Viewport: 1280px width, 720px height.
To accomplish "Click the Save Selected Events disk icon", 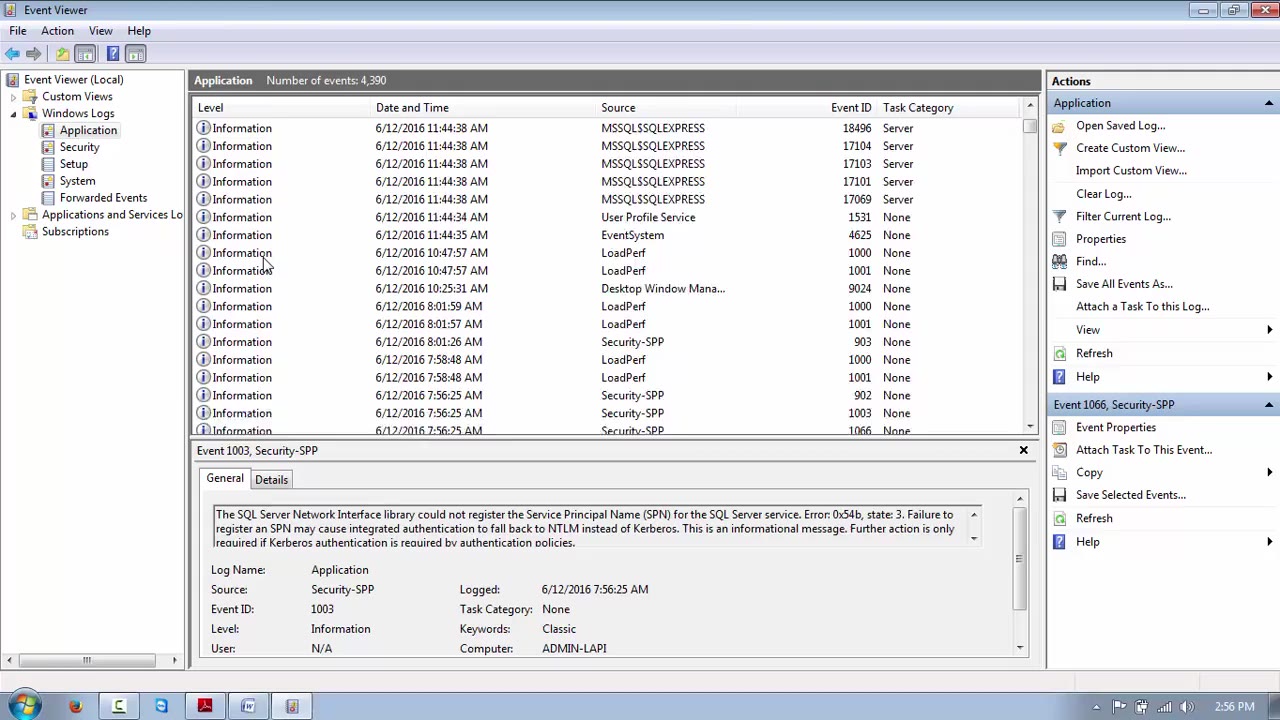I will 1059,495.
